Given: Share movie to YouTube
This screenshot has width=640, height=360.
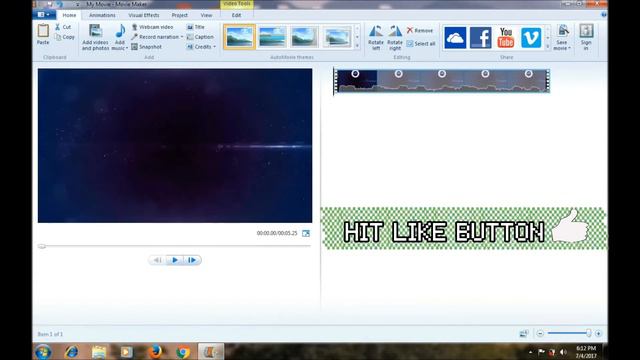Looking at the screenshot, I should 506,38.
